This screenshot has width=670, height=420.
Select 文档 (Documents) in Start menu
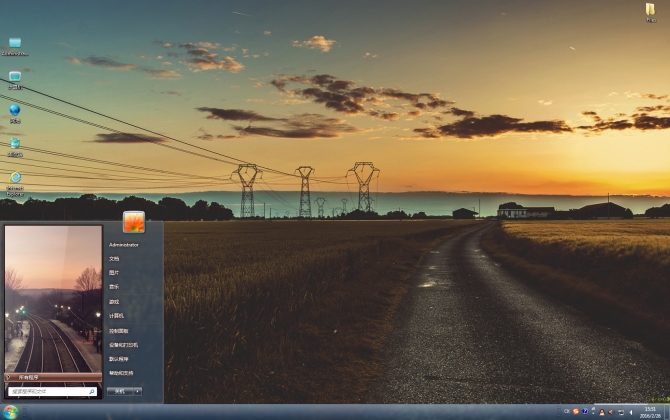click(114, 258)
